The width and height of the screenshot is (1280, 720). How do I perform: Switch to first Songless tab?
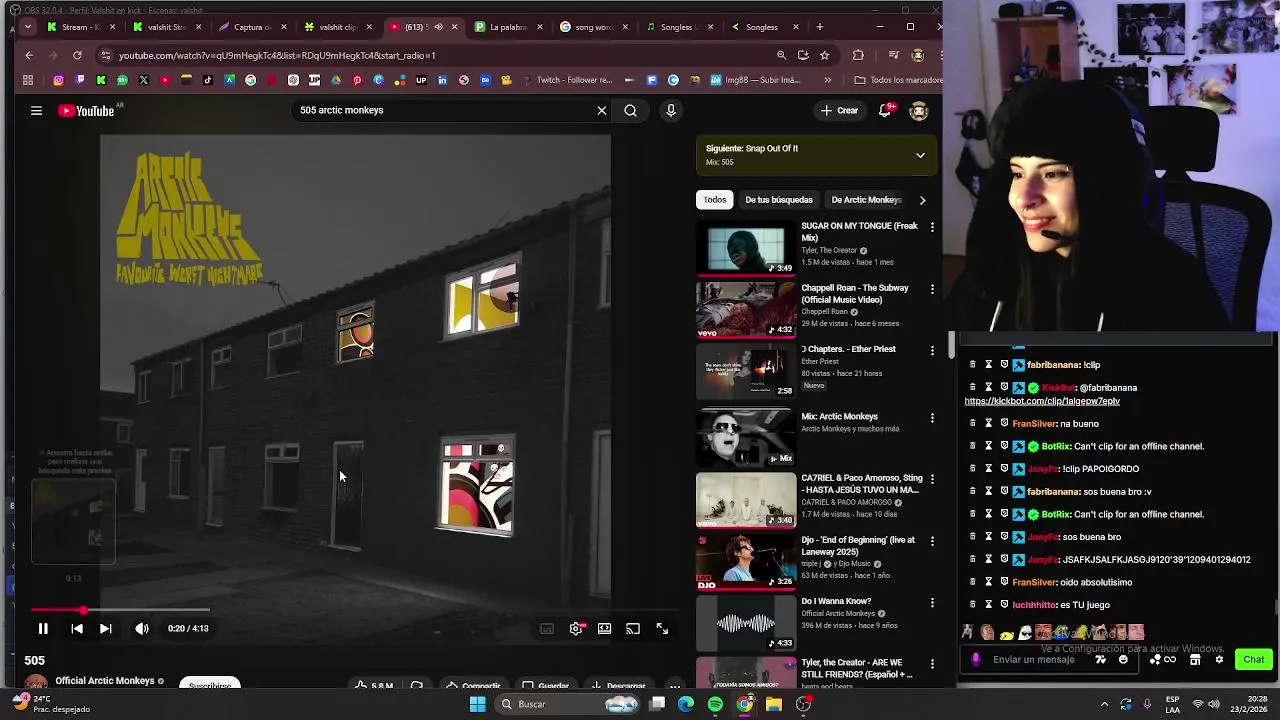click(677, 27)
